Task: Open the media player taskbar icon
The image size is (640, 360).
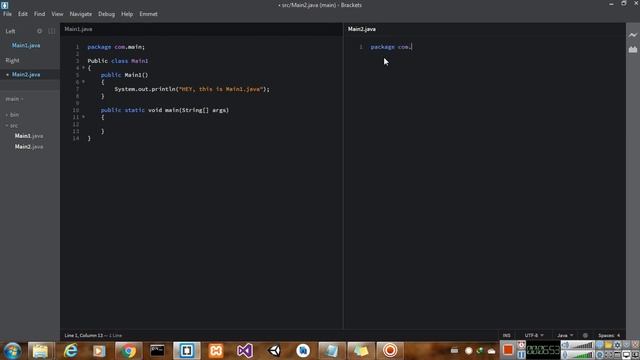Action: tap(99, 351)
